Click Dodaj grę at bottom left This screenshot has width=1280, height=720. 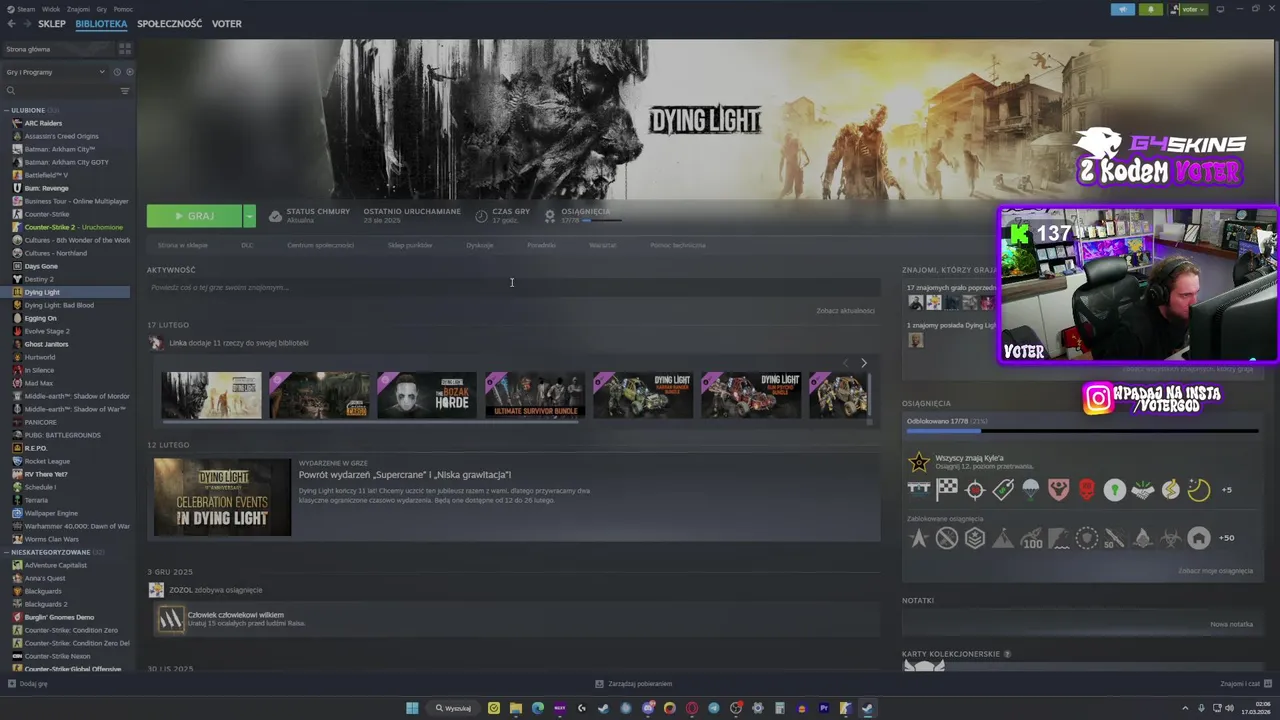(x=27, y=684)
